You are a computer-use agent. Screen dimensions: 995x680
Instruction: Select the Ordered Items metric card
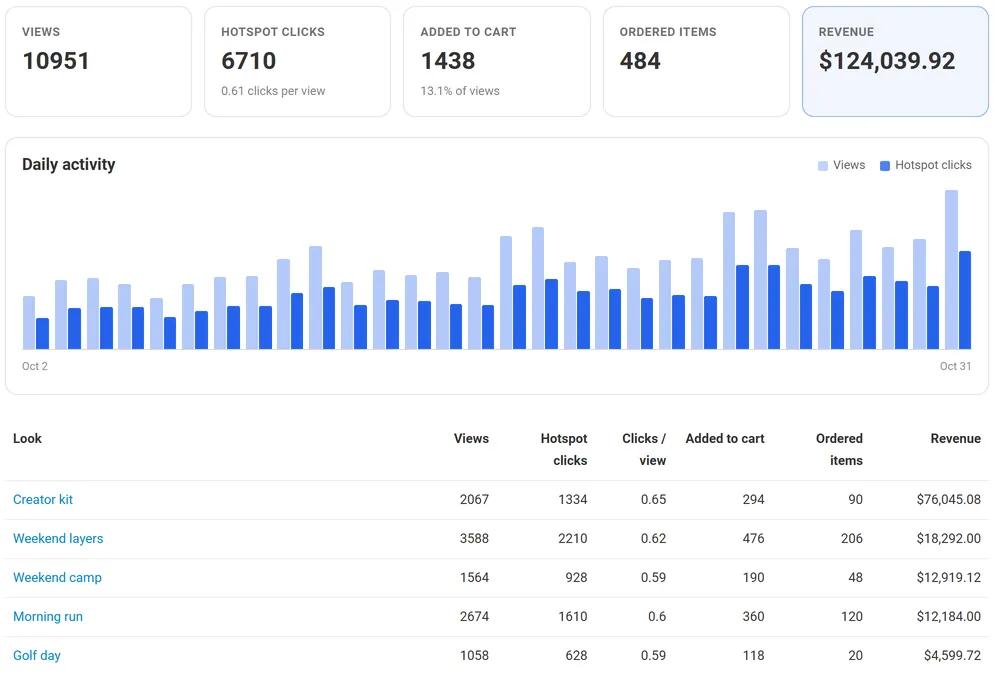point(696,62)
